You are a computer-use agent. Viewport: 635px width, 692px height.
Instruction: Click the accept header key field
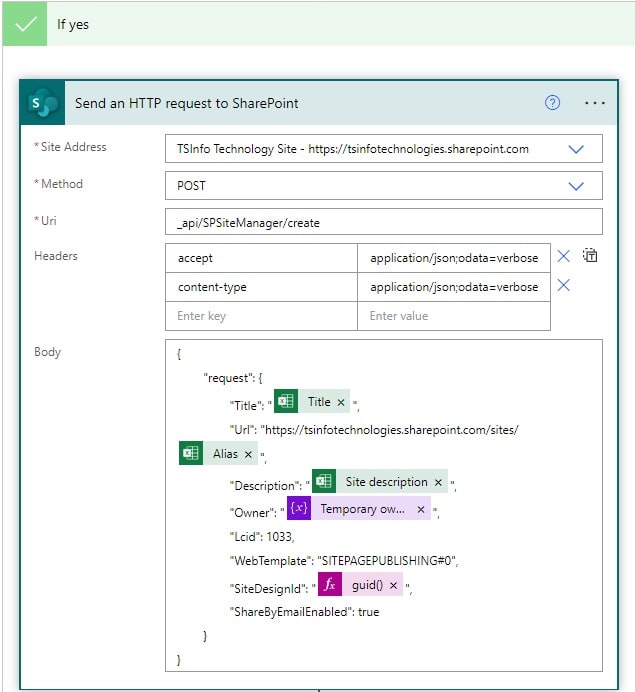click(261, 258)
